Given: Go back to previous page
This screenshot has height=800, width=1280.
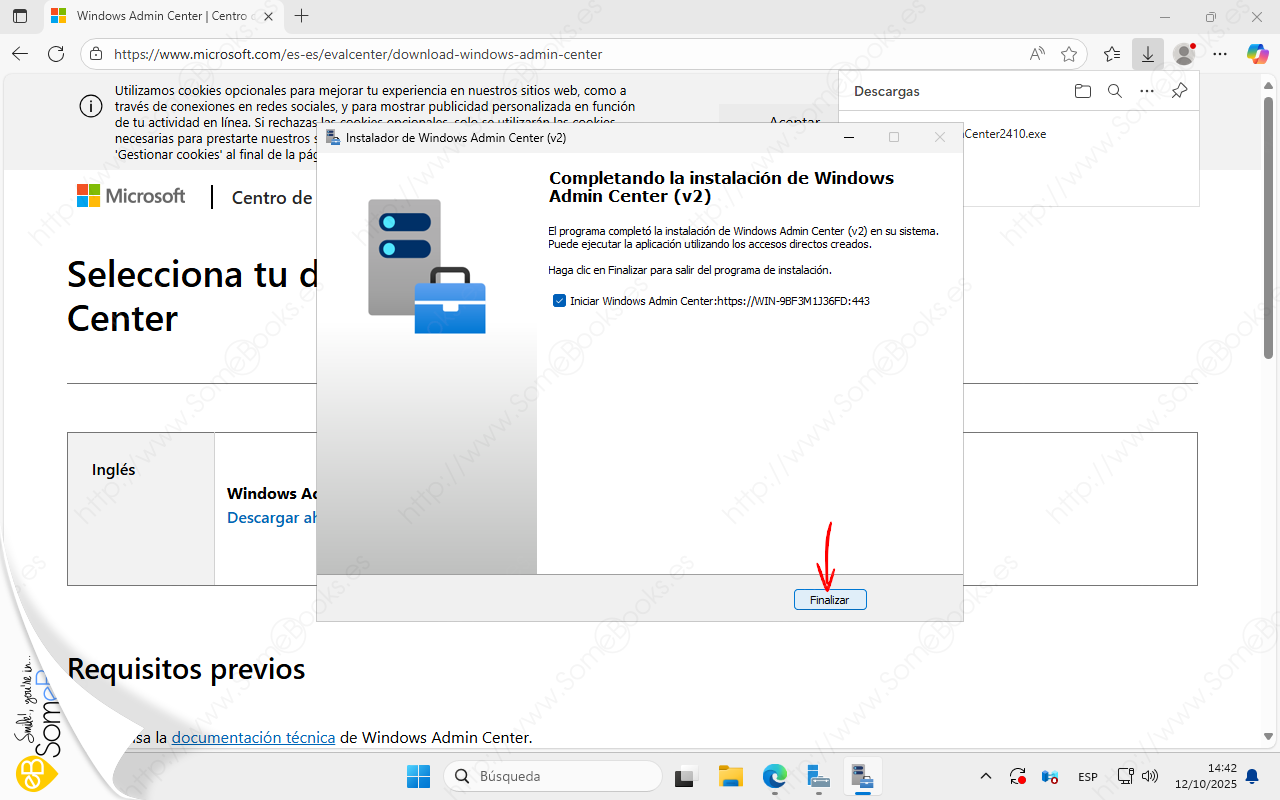Looking at the screenshot, I should coord(20,54).
